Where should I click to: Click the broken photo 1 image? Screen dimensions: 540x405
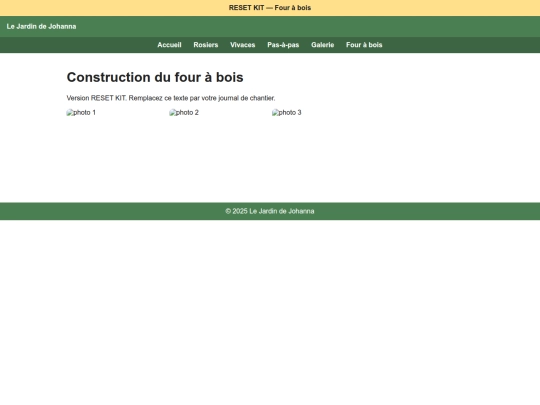tap(81, 113)
